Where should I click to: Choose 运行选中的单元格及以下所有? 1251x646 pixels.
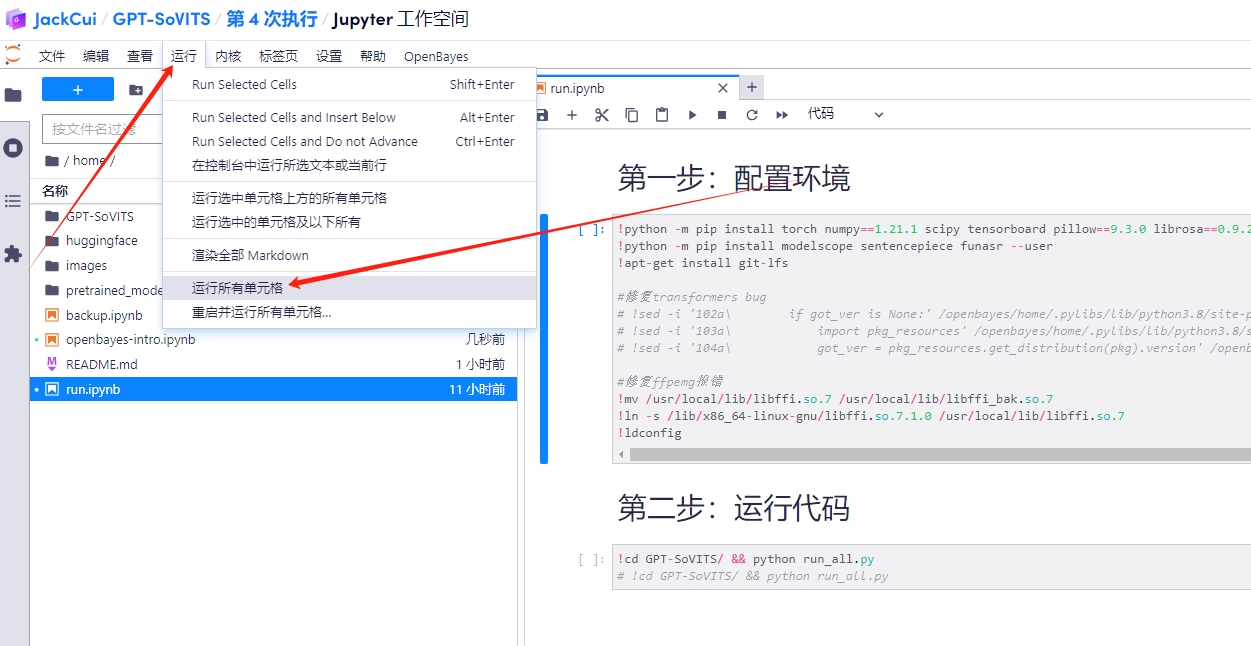tap(350, 222)
